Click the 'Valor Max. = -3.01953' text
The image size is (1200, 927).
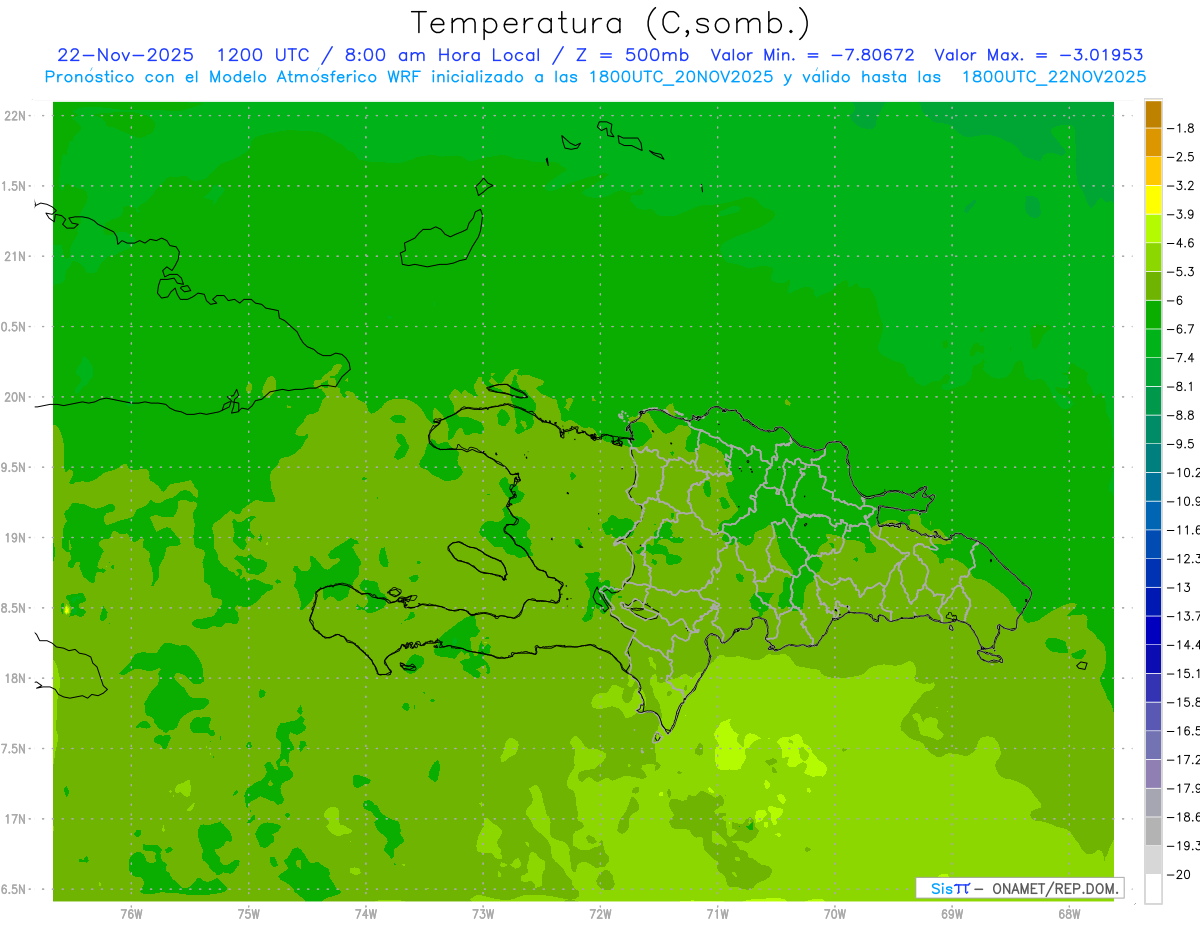1039,55
